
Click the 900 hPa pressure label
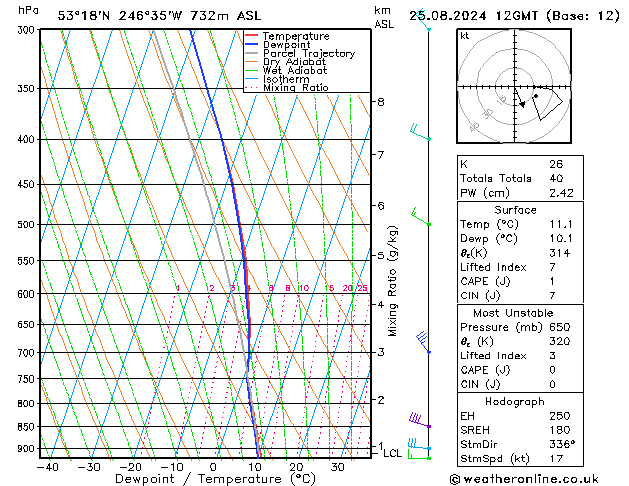pyautogui.click(x=28, y=449)
